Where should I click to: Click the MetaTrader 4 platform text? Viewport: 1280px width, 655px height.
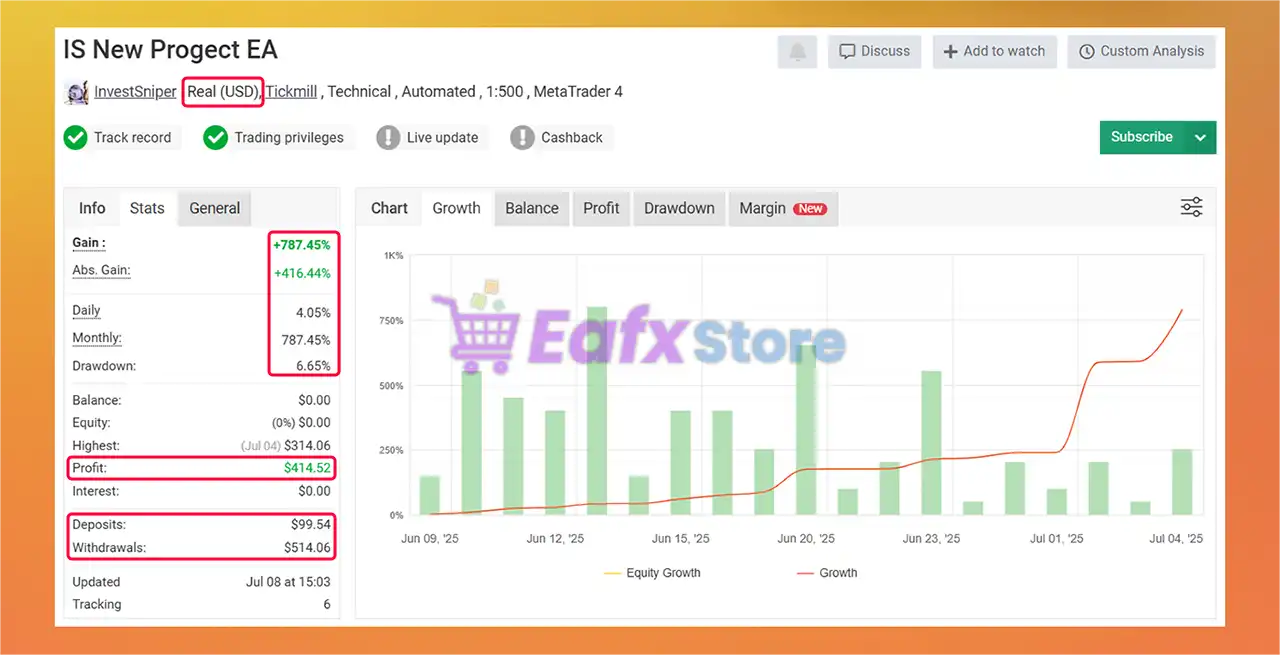coord(578,92)
